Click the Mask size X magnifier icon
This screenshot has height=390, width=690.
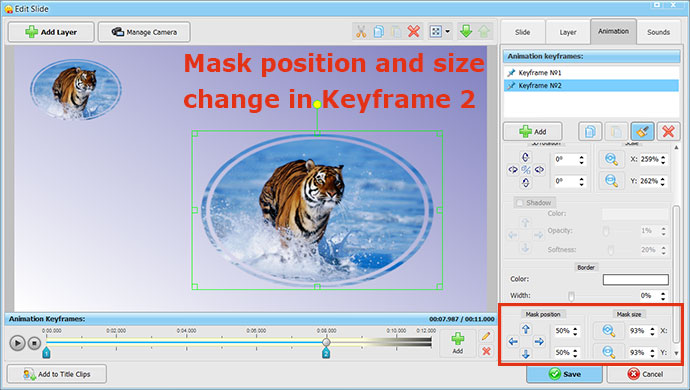[x=609, y=331]
